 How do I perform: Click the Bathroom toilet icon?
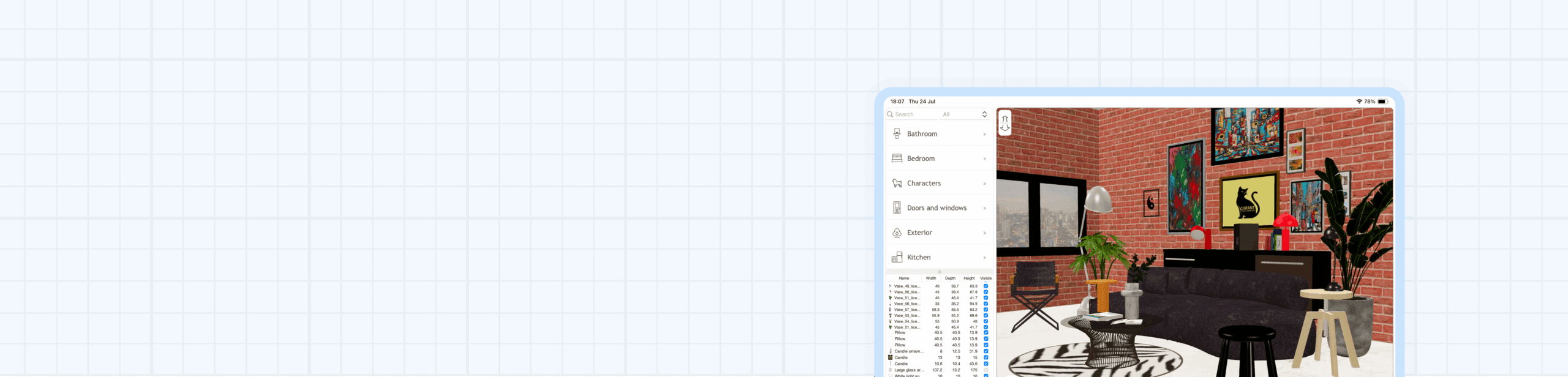897,134
